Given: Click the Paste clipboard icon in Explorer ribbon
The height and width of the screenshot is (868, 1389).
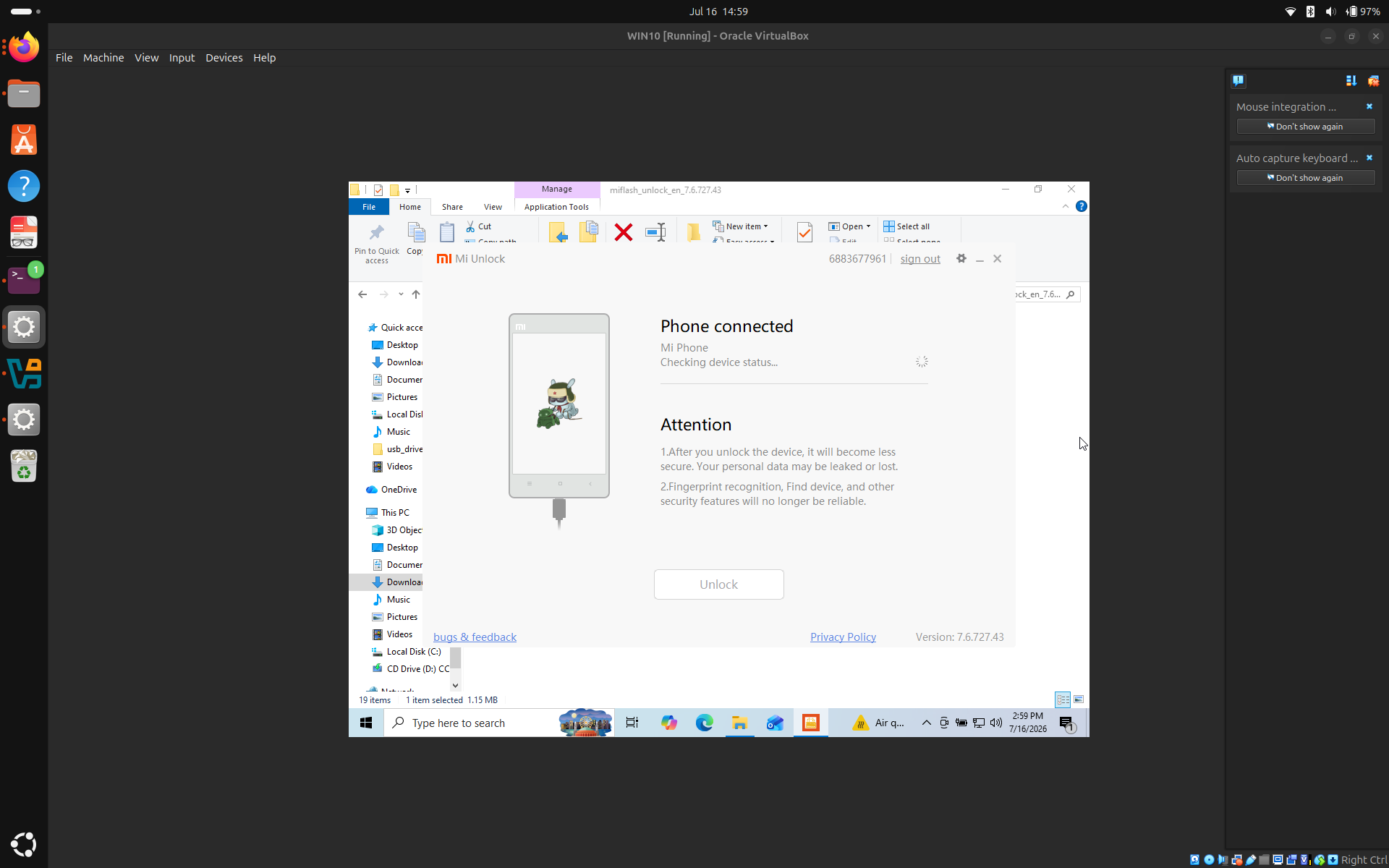Looking at the screenshot, I should pyautogui.click(x=447, y=232).
